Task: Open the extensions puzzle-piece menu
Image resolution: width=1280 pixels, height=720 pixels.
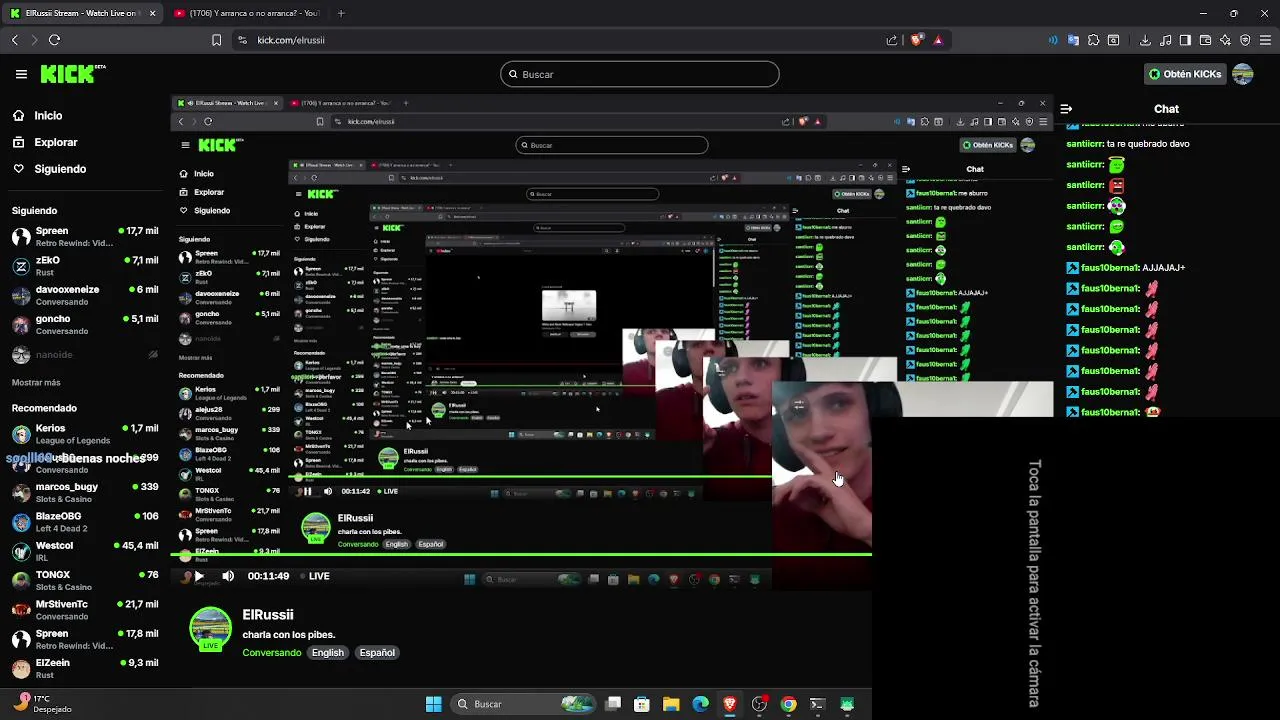Action: (x=1093, y=40)
